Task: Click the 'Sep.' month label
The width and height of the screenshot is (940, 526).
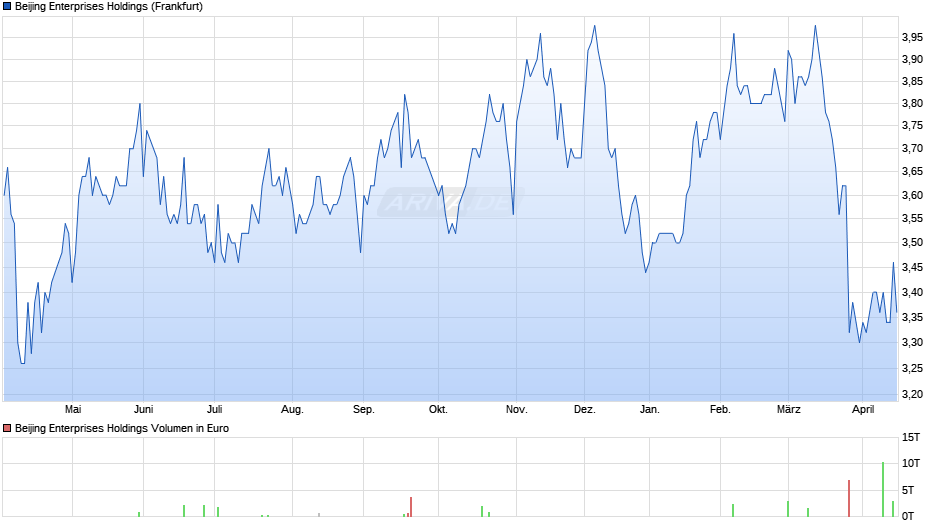Action: (363, 409)
